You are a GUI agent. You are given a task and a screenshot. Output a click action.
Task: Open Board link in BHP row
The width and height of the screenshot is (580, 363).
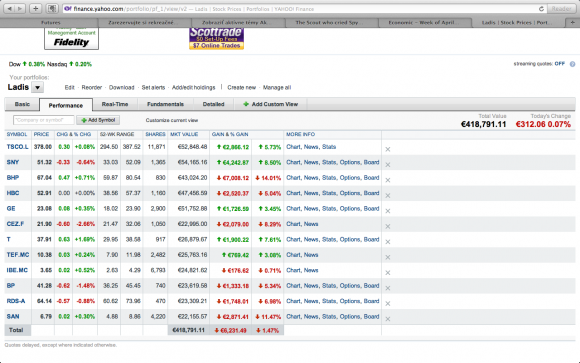click(371, 178)
